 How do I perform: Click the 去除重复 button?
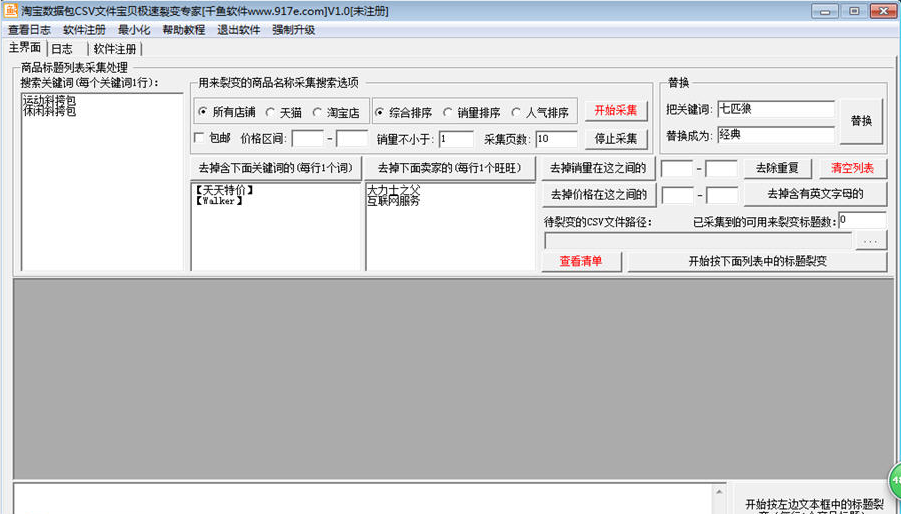776,168
